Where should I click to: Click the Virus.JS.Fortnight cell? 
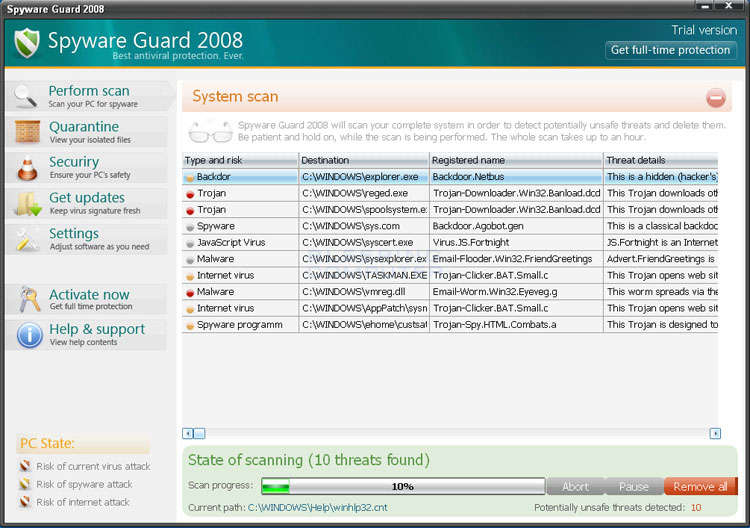(x=517, y=242)
